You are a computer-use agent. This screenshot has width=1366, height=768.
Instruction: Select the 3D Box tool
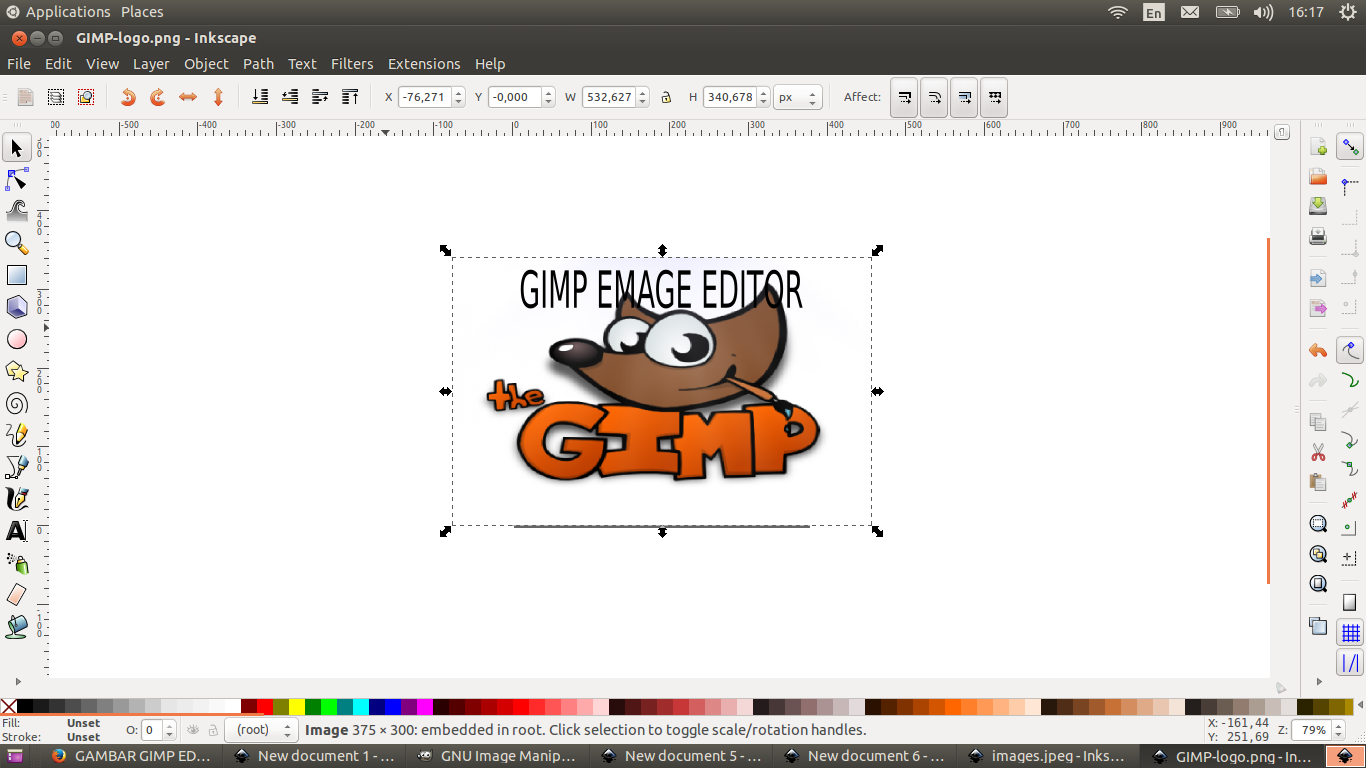[x=17, y=307]
